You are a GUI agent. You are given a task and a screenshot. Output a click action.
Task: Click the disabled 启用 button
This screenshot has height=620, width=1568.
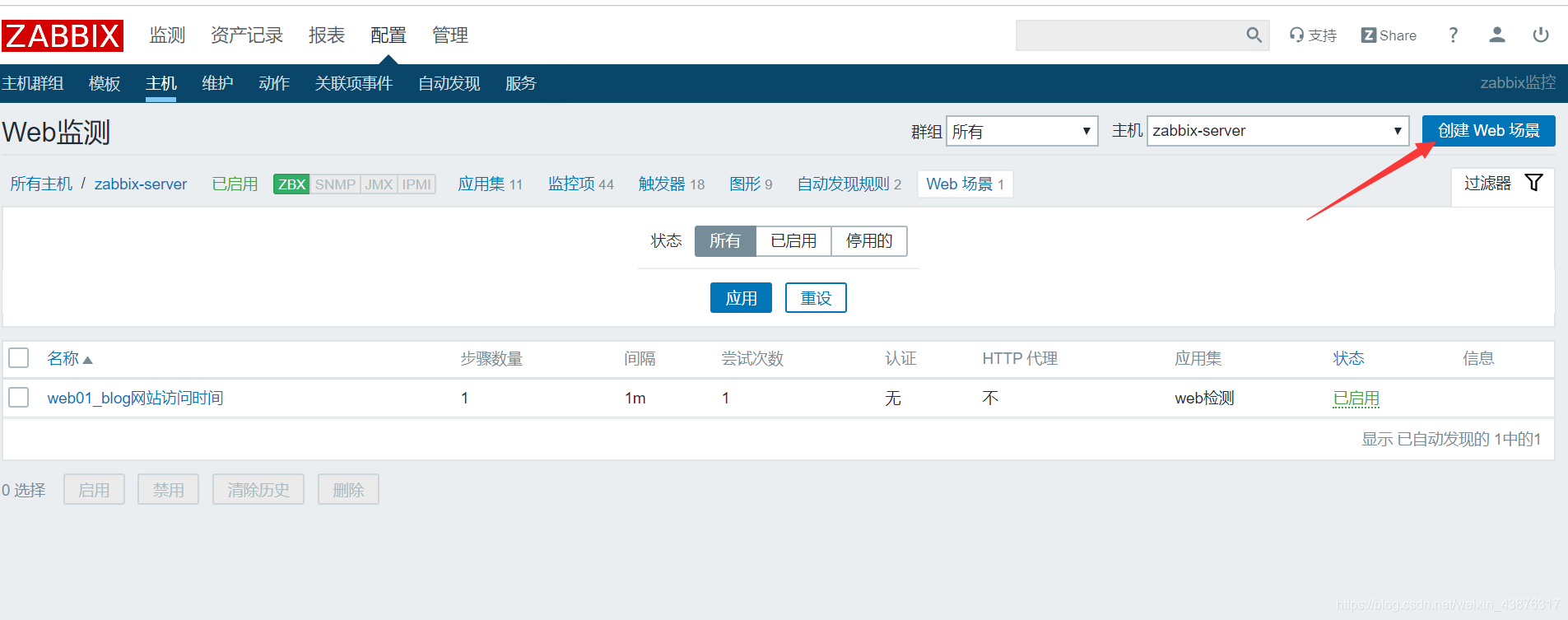pos(94,490)
